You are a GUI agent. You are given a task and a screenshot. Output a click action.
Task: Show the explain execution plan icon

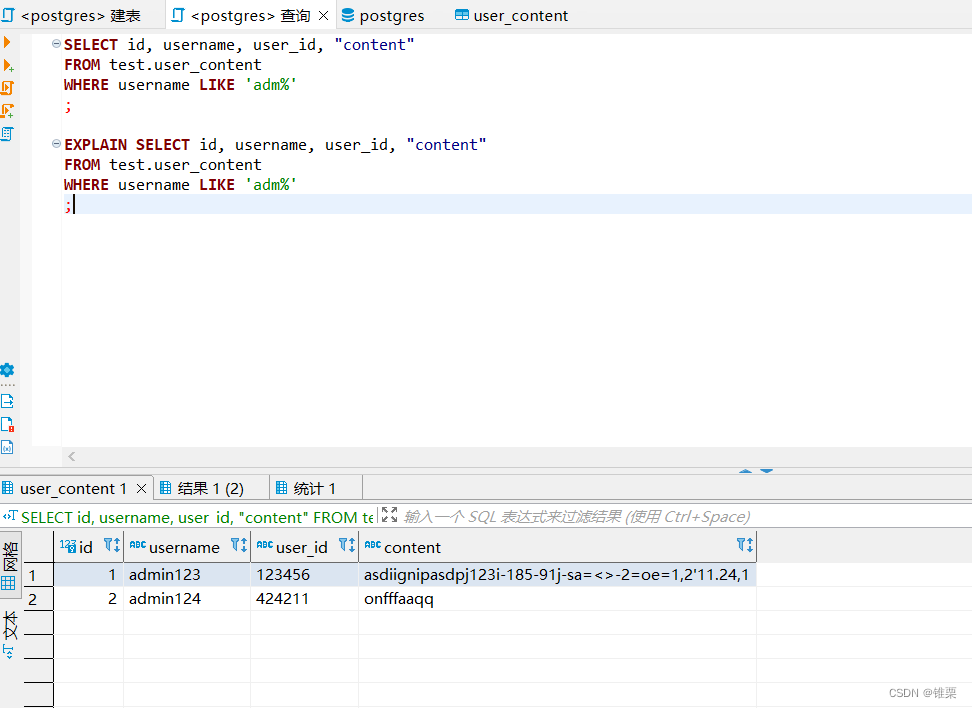(7, 134)
